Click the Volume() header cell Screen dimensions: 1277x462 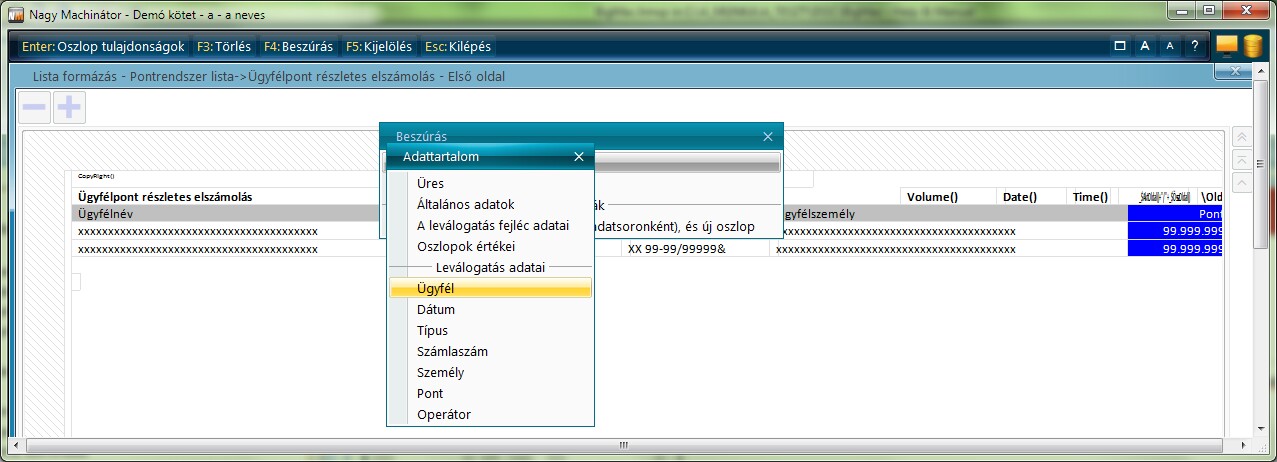coord(948,197)
